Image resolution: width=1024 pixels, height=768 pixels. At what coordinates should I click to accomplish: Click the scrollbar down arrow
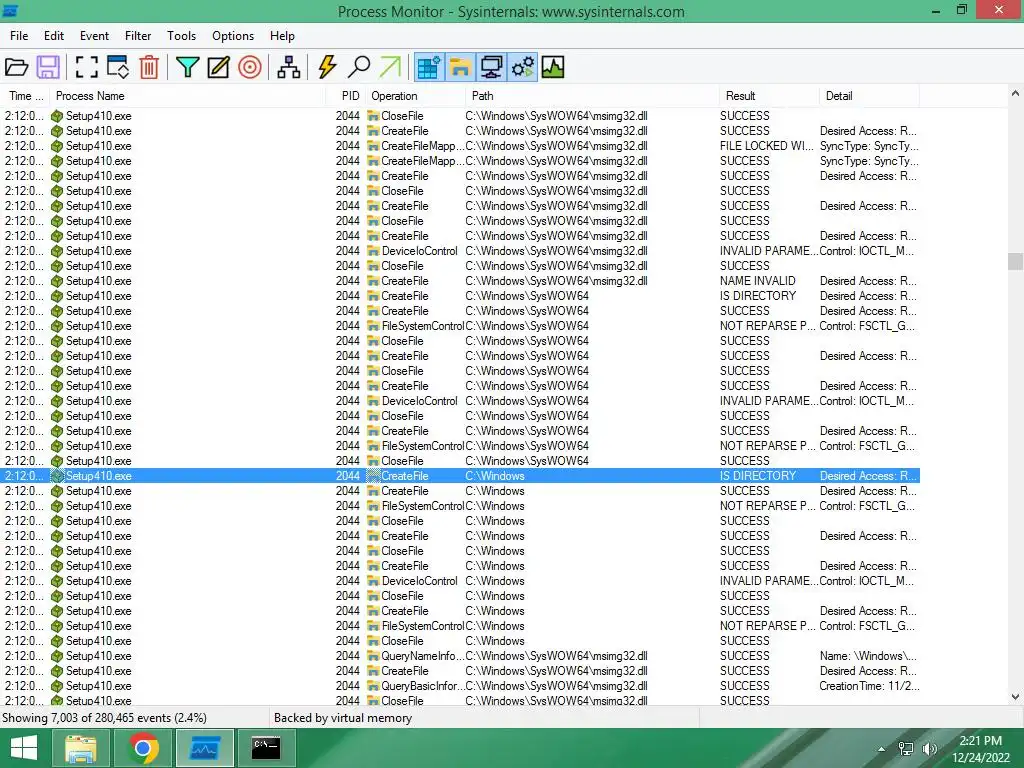[1015, 697]
